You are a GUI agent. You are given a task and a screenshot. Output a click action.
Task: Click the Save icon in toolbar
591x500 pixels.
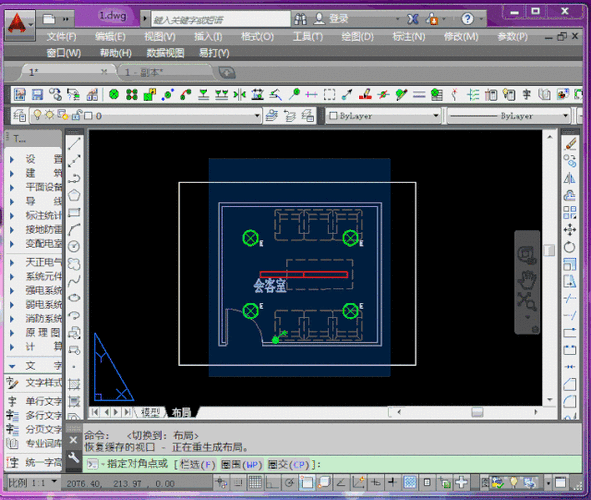coord(37,94)
